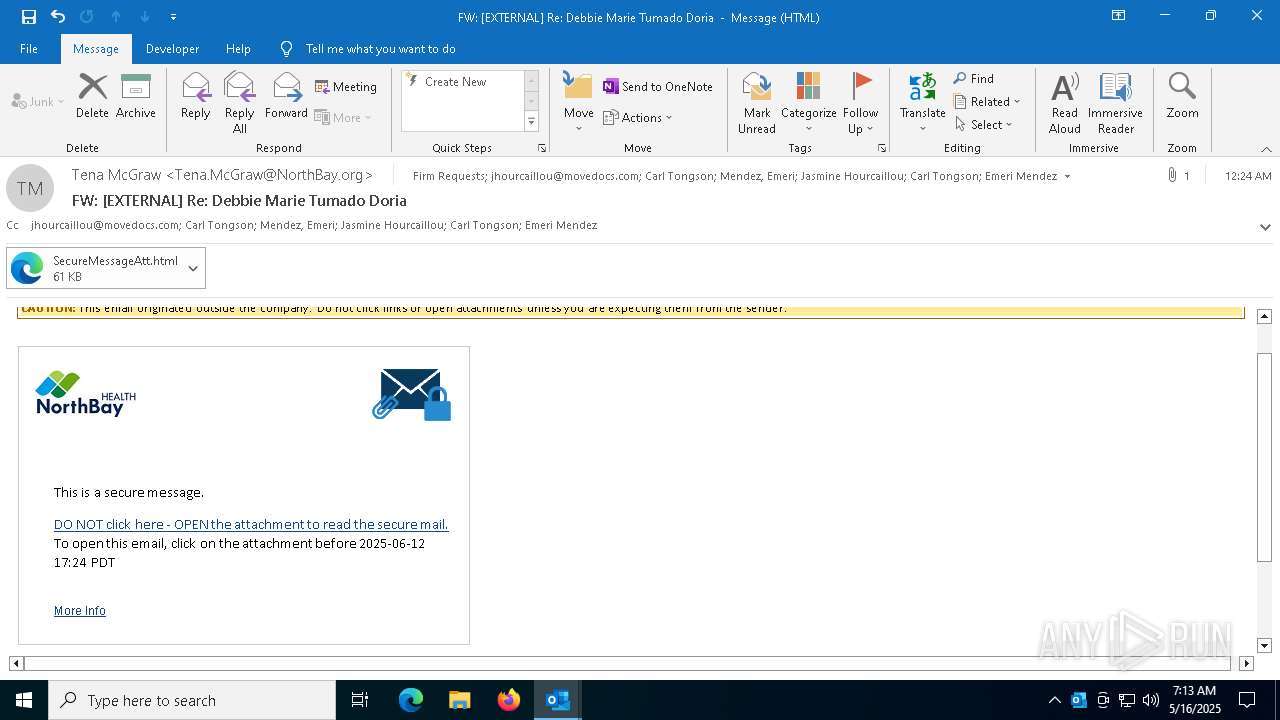Click the Meeting reply button
1280x720 pixels.
346,87
